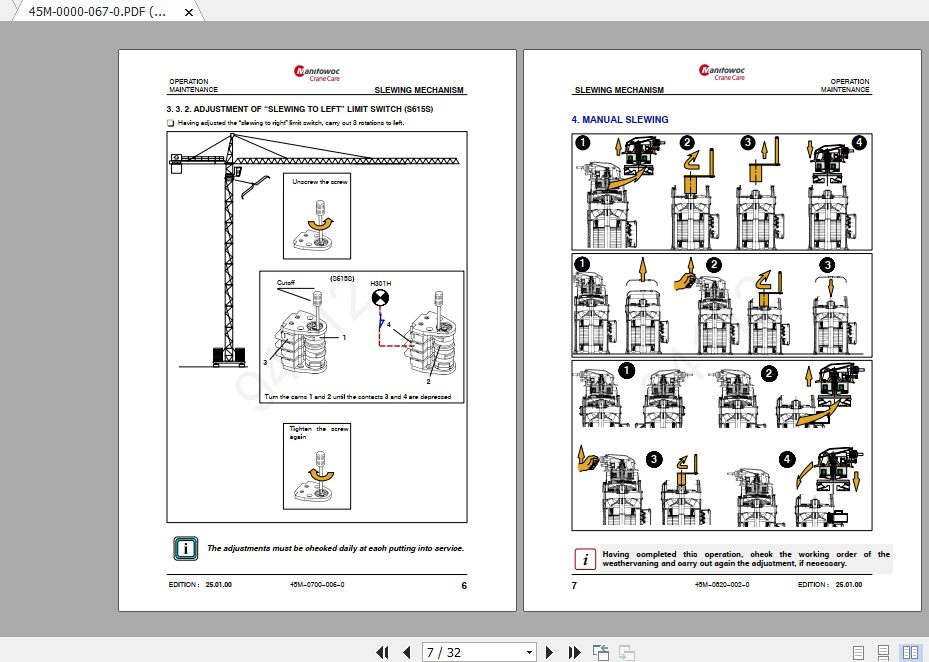Return to the previous view
The height and width of the screenshot is (662, 929).
(600, 652)
